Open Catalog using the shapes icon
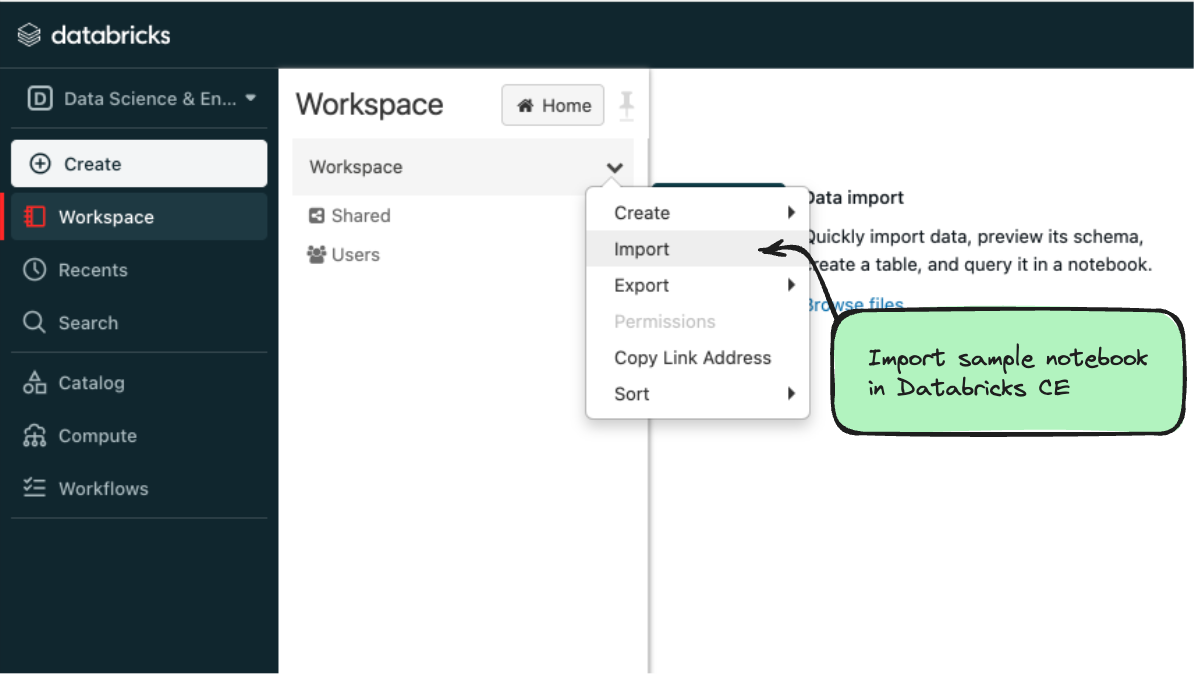This screenshot has width=1196, height=674. click(35, 383)
